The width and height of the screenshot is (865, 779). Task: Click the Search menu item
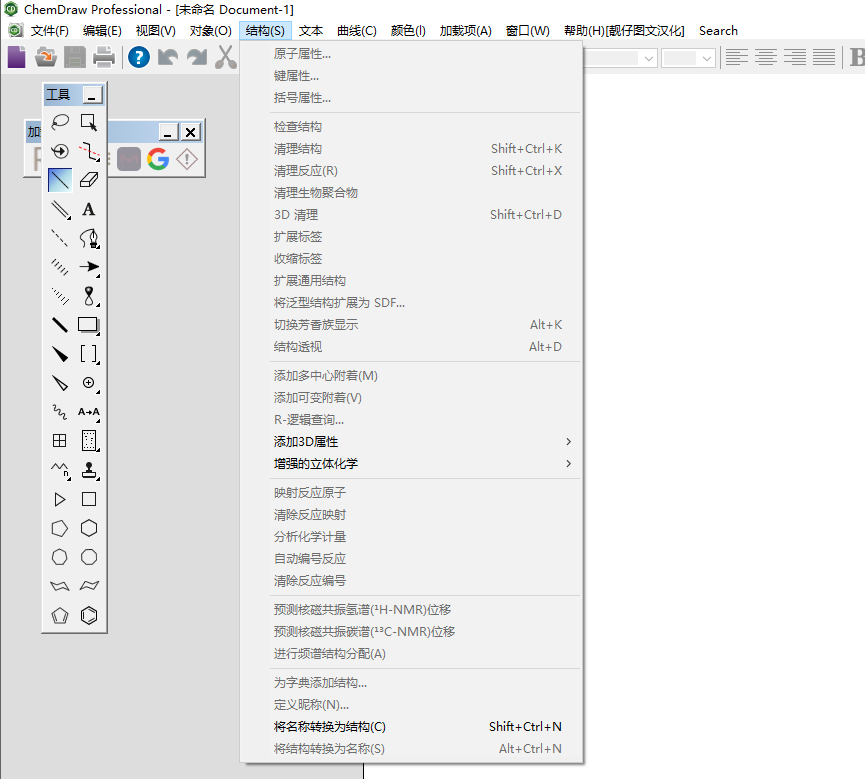tap(718, 31)
